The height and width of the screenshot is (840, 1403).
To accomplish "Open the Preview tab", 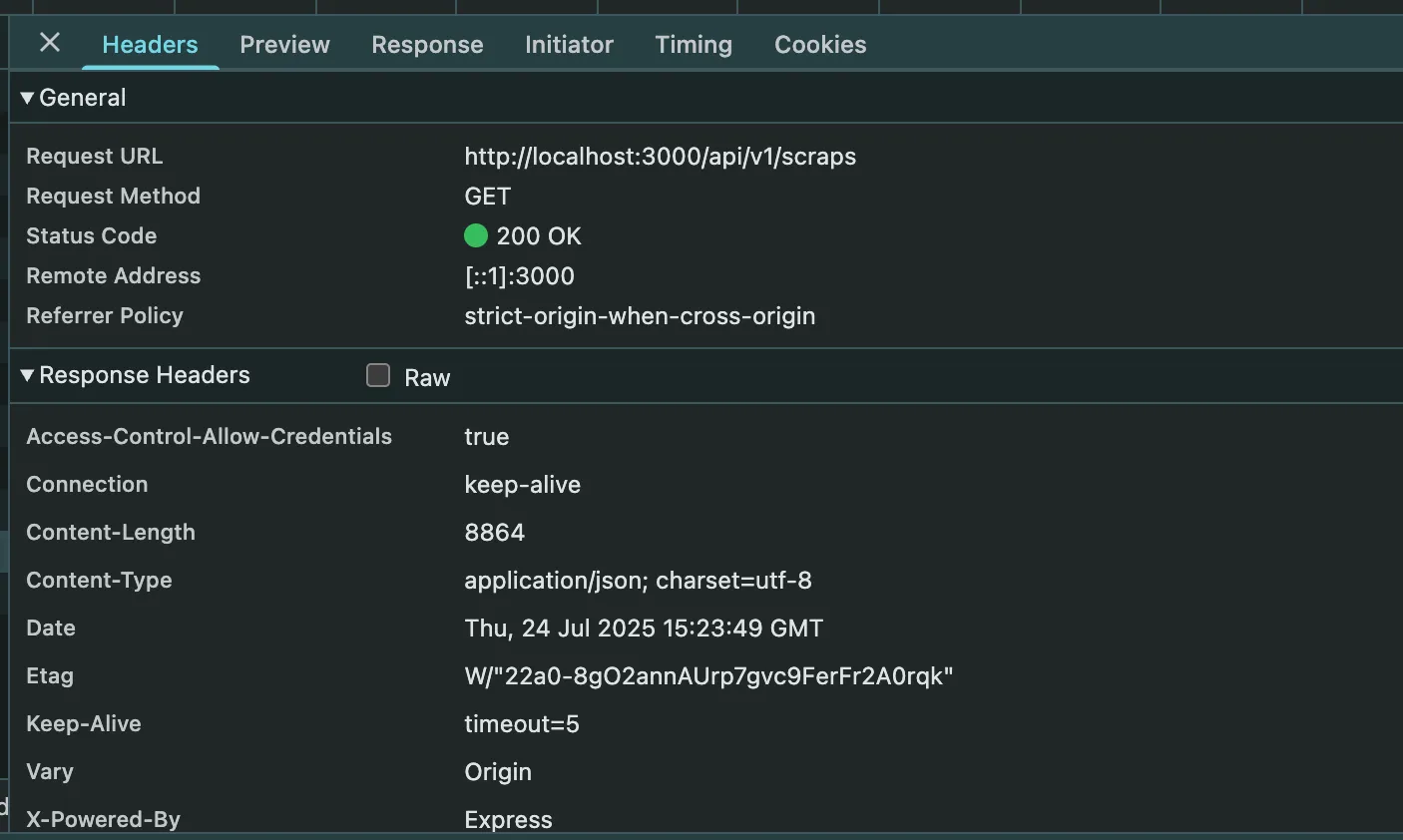I will [x=284, y=45].
